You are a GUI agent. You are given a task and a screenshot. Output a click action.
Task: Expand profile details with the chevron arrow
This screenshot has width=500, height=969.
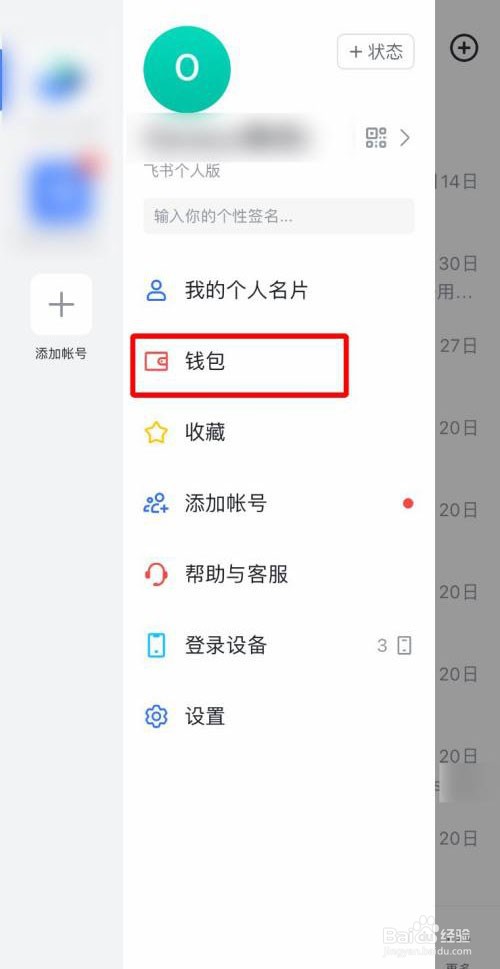point(405,137)
